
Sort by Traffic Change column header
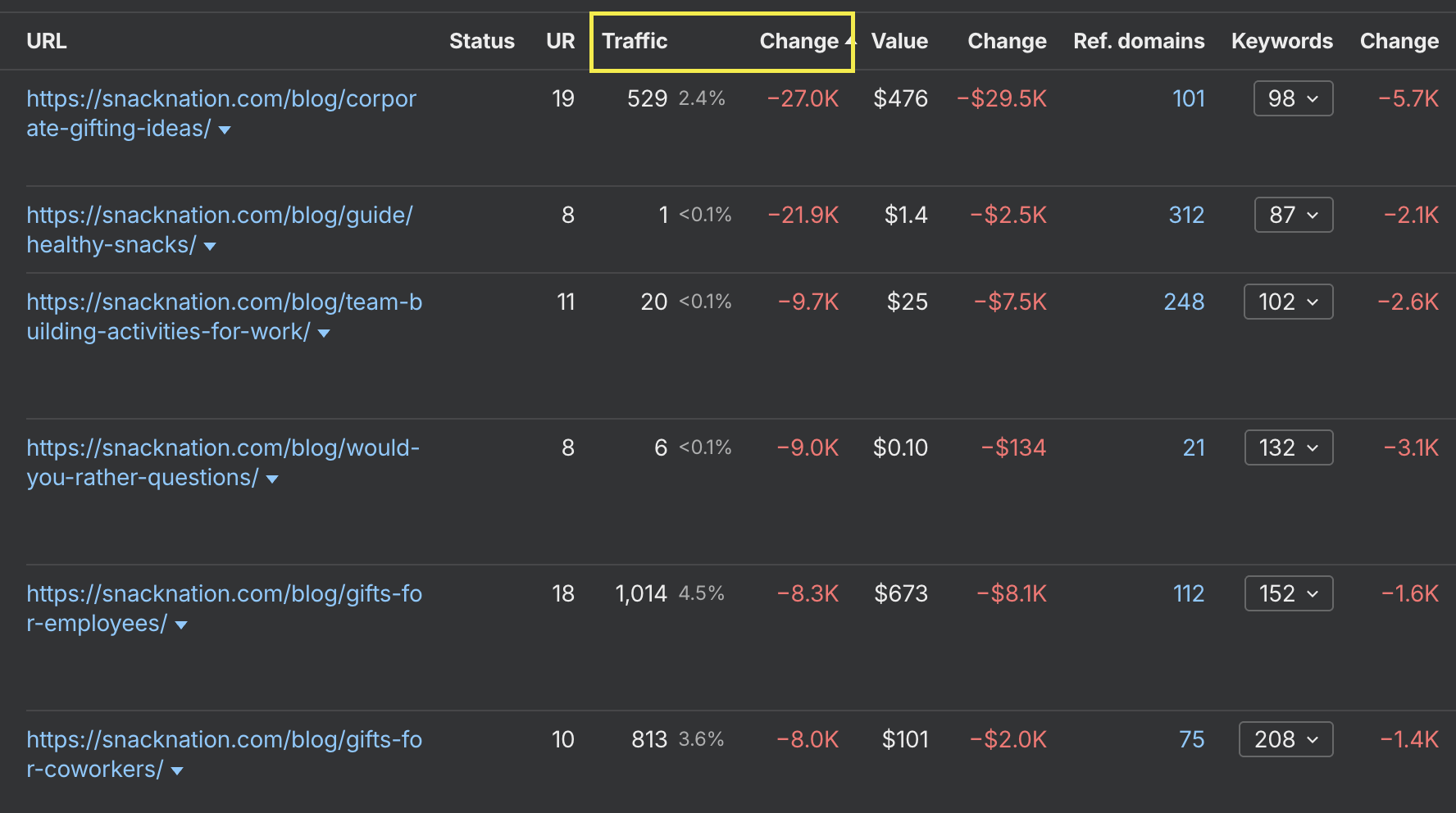click(799, 41)
